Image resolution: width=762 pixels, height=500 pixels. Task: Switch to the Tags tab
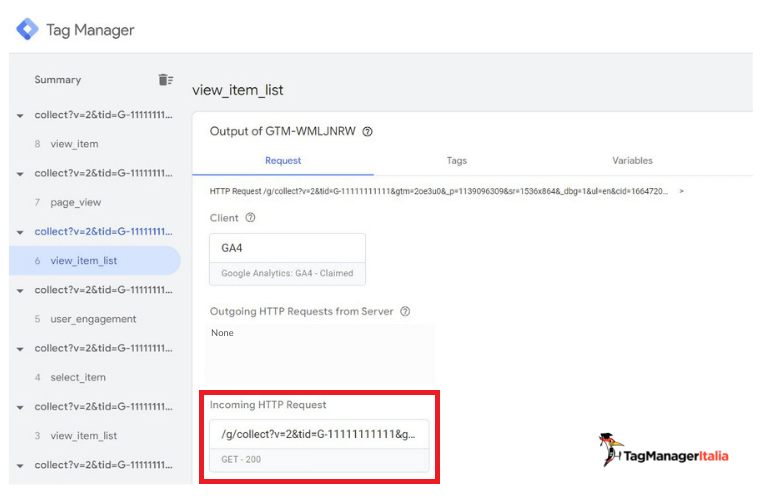tap(456, 160)
